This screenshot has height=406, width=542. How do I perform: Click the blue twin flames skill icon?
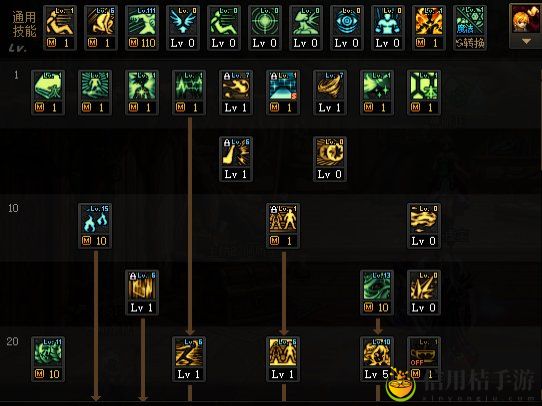coord(95,226)
